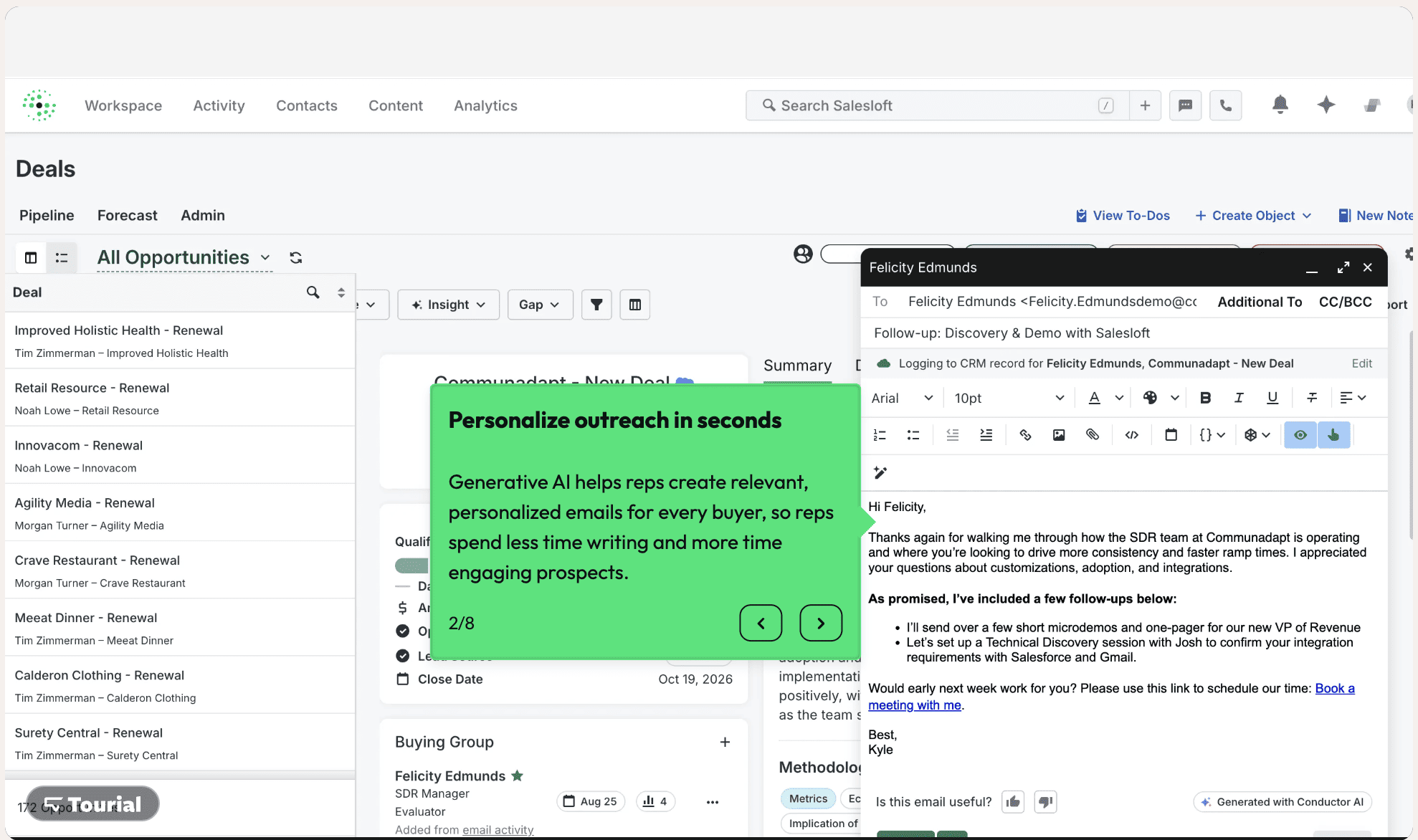The width and height of the screenshot is (1418, 840).
Task: Switch to the Admin tab
Action: 203,215
